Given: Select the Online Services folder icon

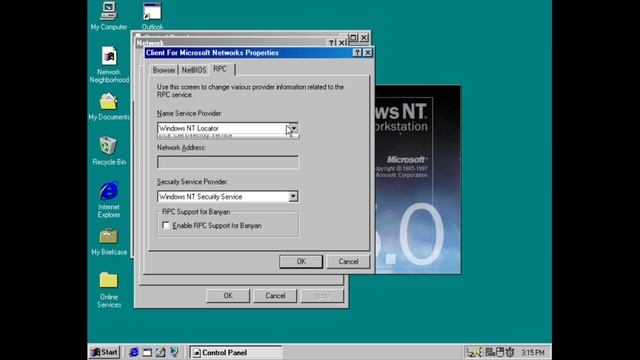Looking at the screenshot, I should pos(109,290).
